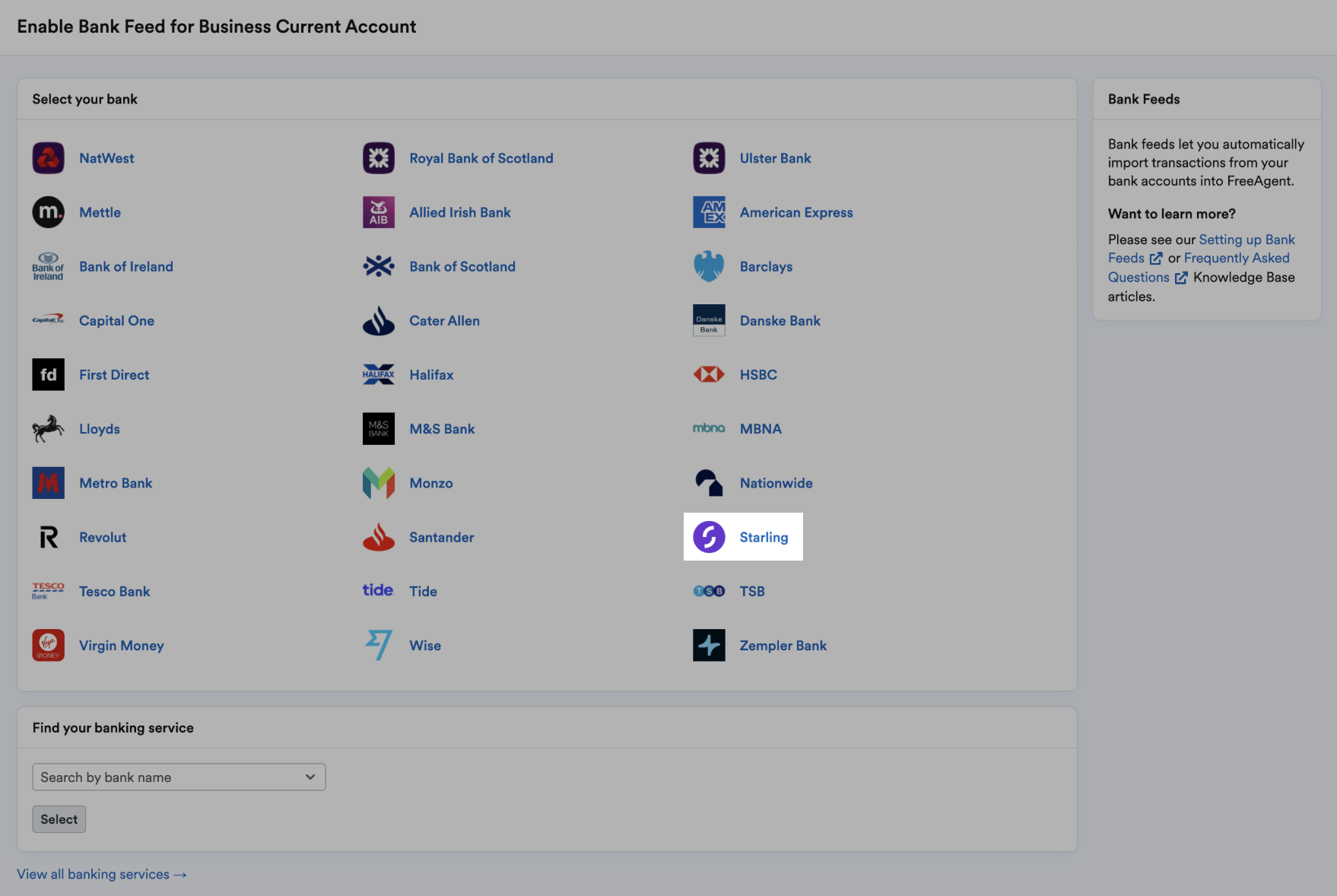Viewport: 1337px width, 896px height.
Task: Select the Bank of Ireland link
Action: (x=126, y=266)
